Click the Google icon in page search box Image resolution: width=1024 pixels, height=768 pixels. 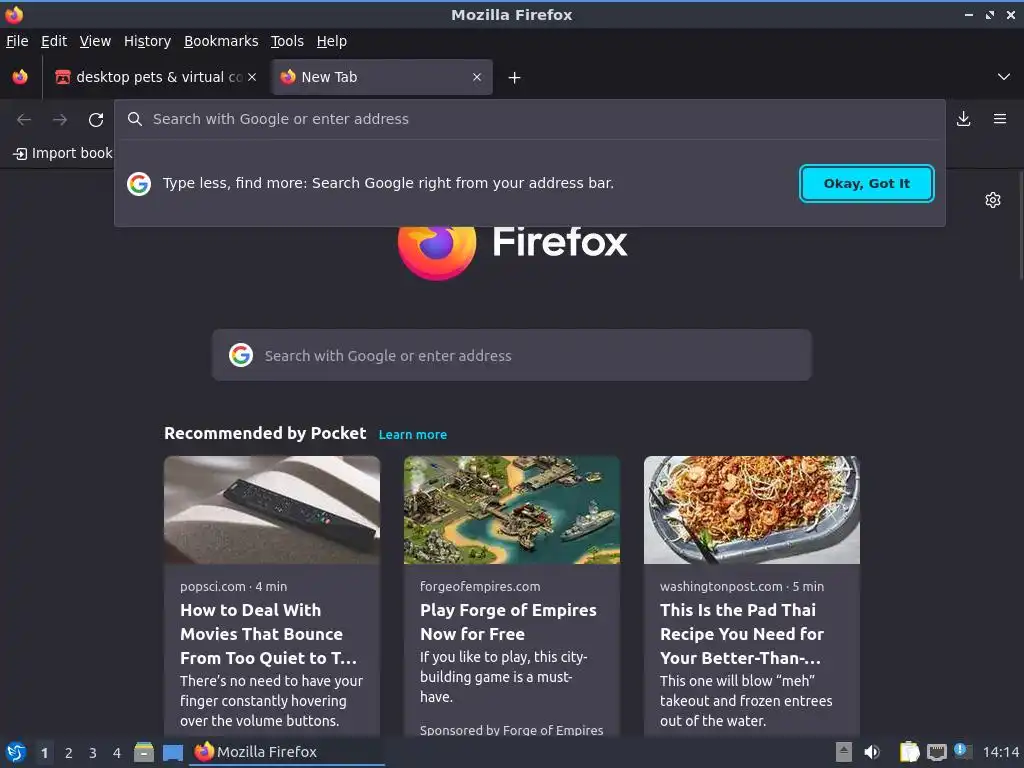241,355
